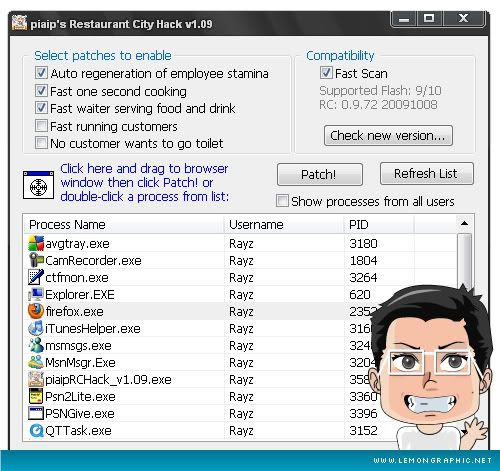Click PID value 3264
The width and height of the screenshot is (500, 471).
(363, 278)
